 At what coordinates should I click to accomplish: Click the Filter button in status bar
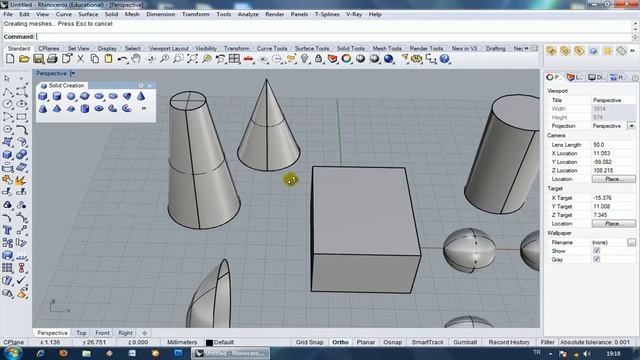[x=547, y=342]
